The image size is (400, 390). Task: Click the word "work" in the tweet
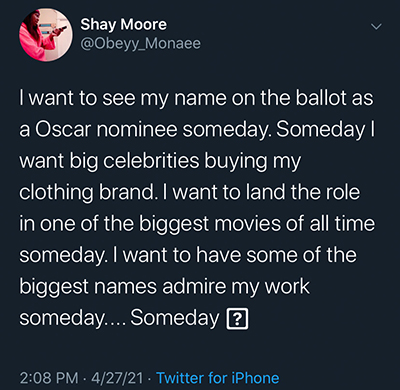tap(287, 287)
